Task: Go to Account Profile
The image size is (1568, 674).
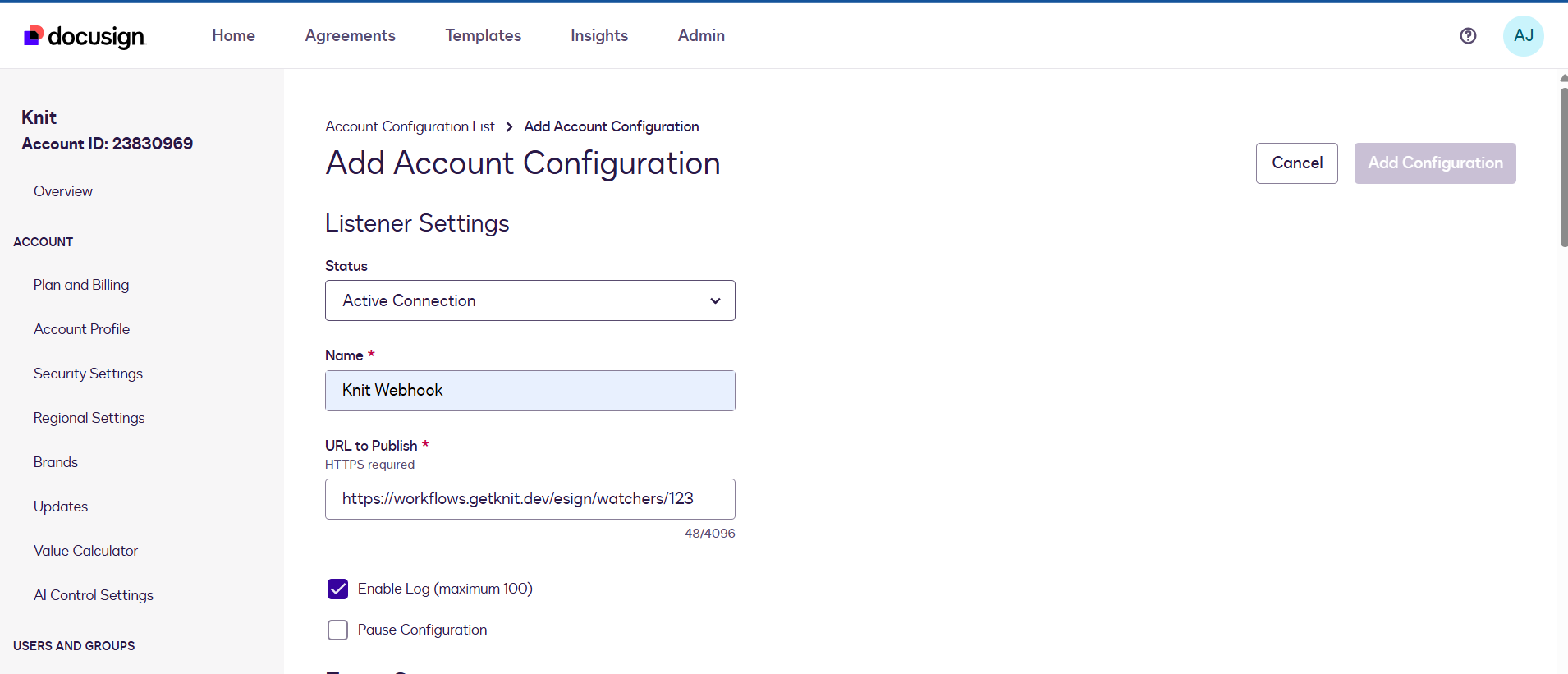Action: [81, 329]
